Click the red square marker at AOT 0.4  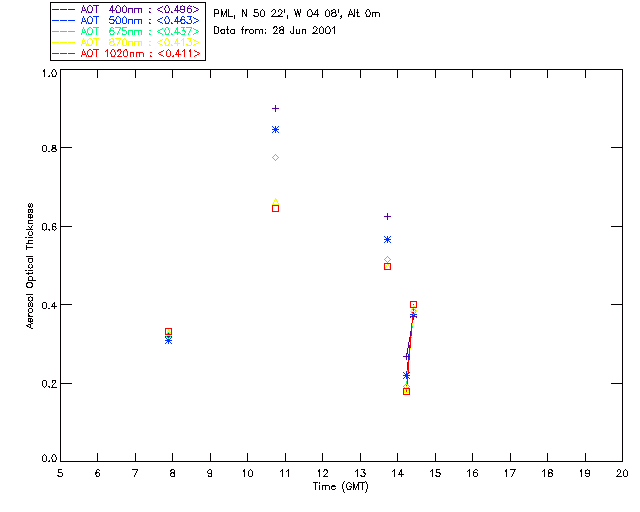[x=413, y=305]
